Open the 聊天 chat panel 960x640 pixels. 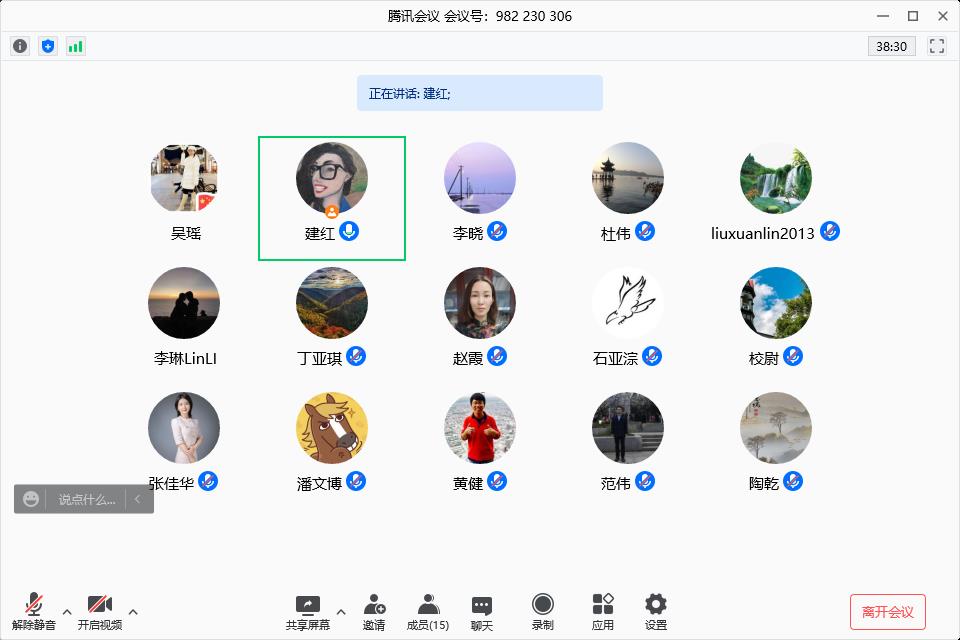(482, 614)
